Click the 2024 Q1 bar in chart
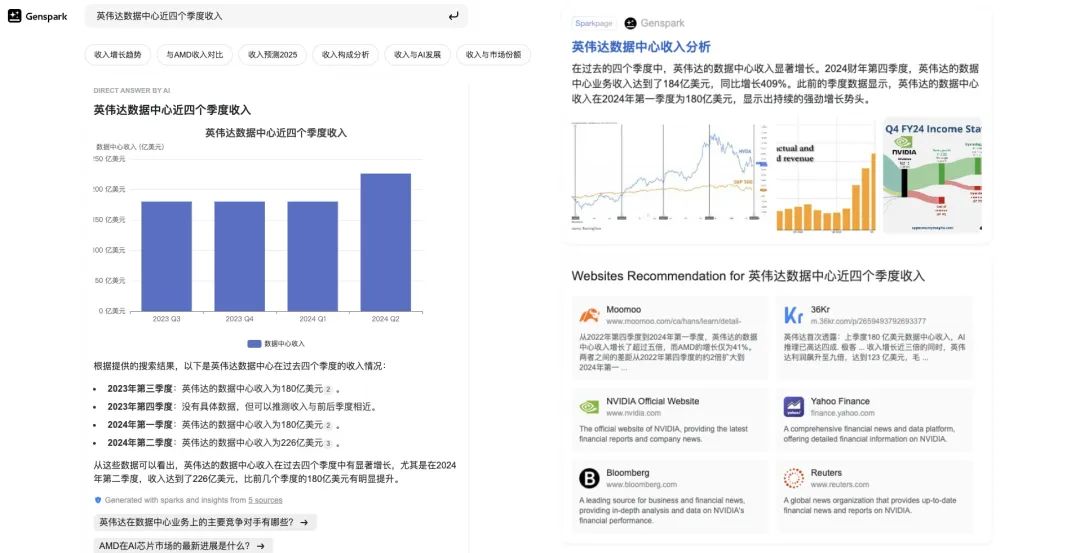Image resolution: width=1080 pixels, height=553 pixels. point(313,256)
